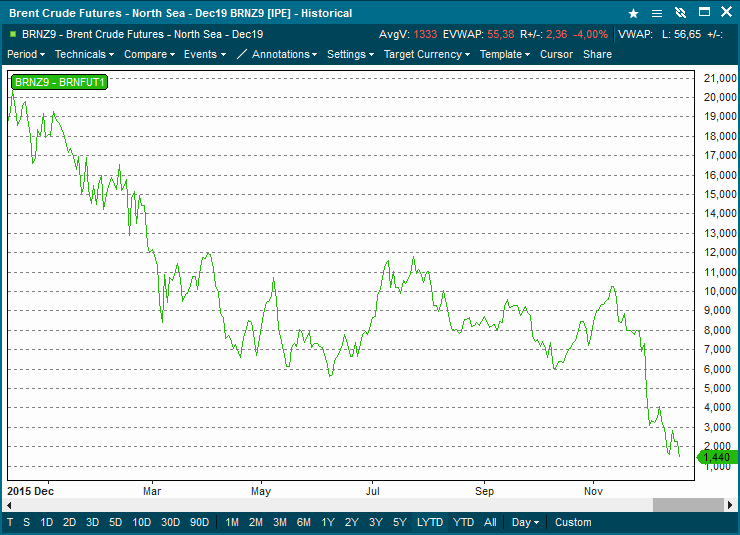Select the T time range
740x535 pixels.
pos(10,522)
